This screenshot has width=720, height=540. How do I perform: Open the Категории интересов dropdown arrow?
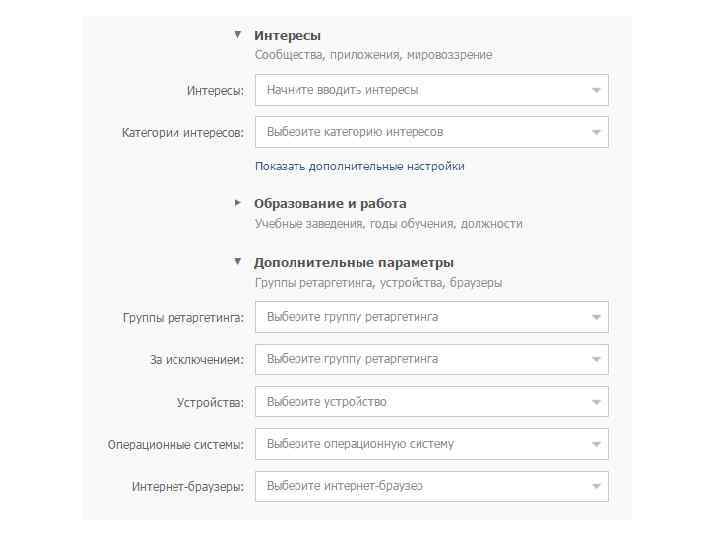pyautogui.click(x=596, y=132)
